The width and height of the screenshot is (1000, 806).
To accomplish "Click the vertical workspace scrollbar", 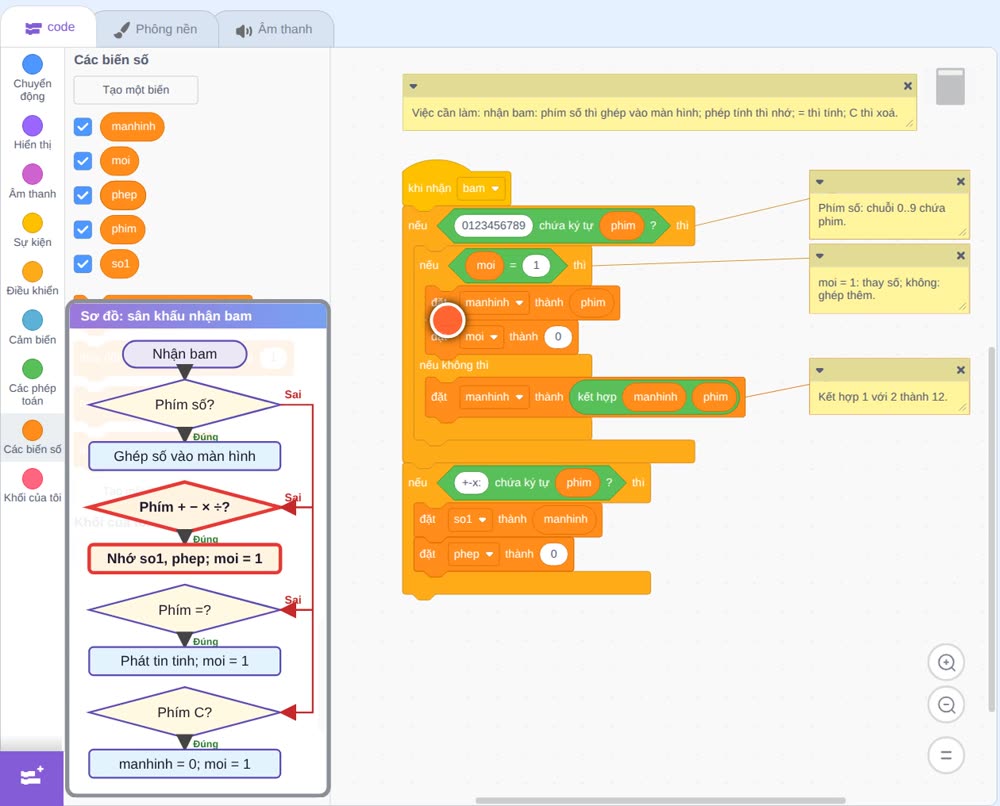I will point(991,529).
